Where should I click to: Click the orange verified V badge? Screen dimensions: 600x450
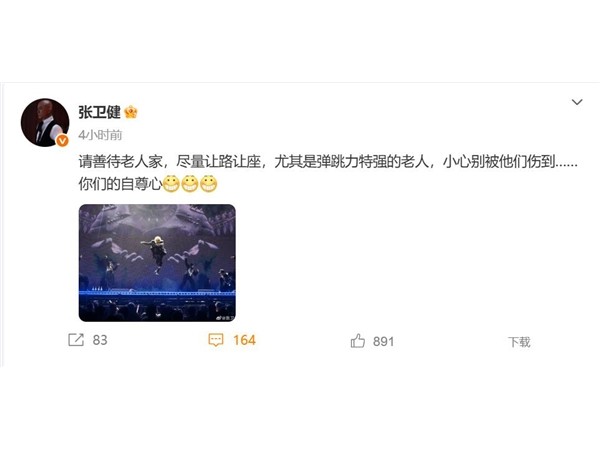62,141
